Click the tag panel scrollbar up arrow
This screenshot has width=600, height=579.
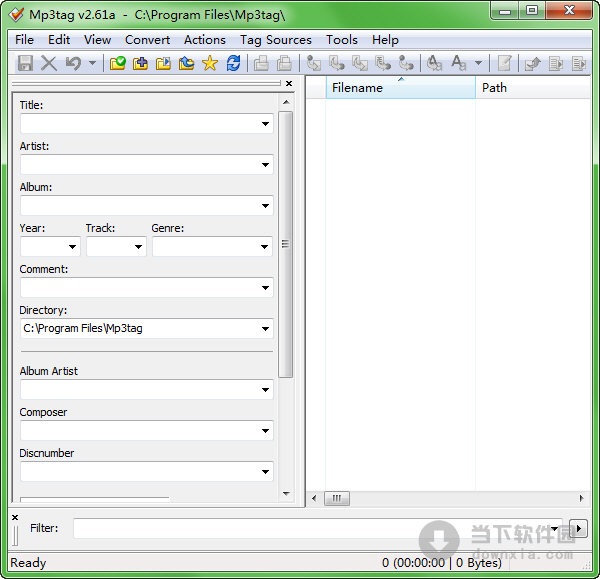tap(286, 102)
